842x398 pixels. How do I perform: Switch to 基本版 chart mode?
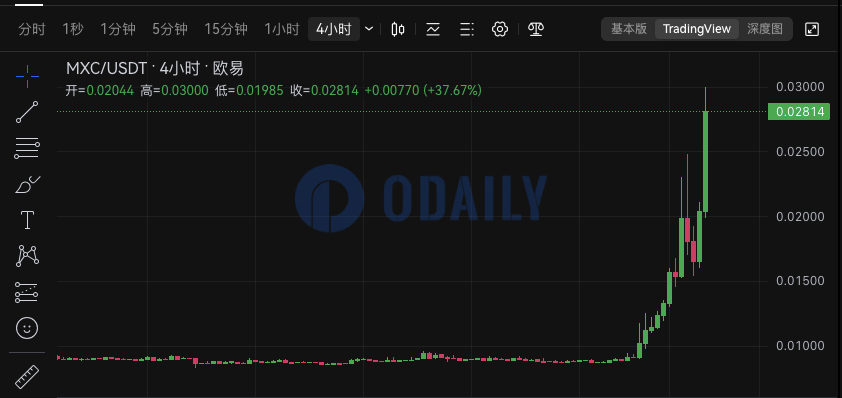click(x=629, y=29)
